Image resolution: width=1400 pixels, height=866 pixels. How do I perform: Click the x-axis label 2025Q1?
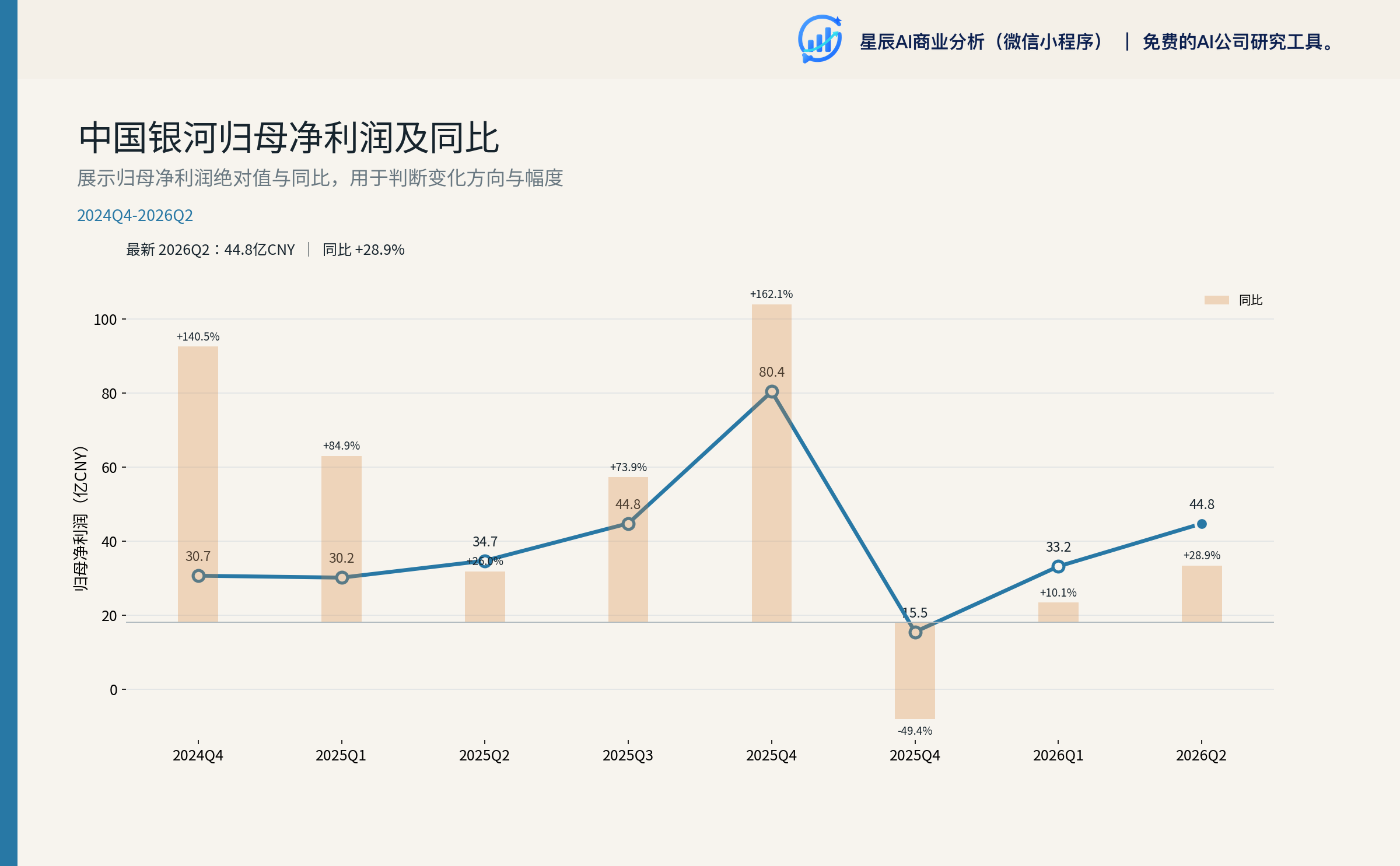[341, 756]
